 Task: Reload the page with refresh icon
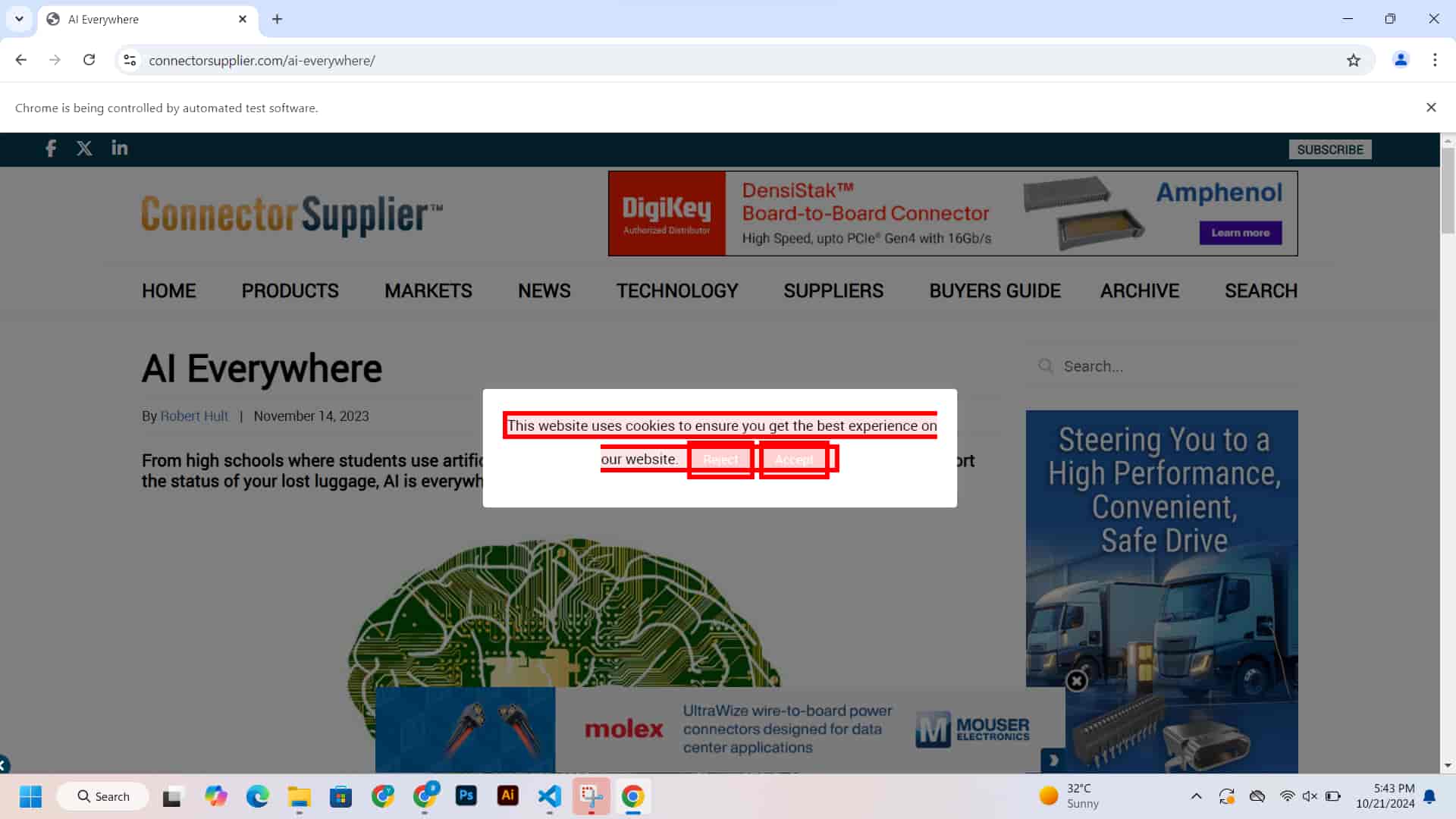89,60
